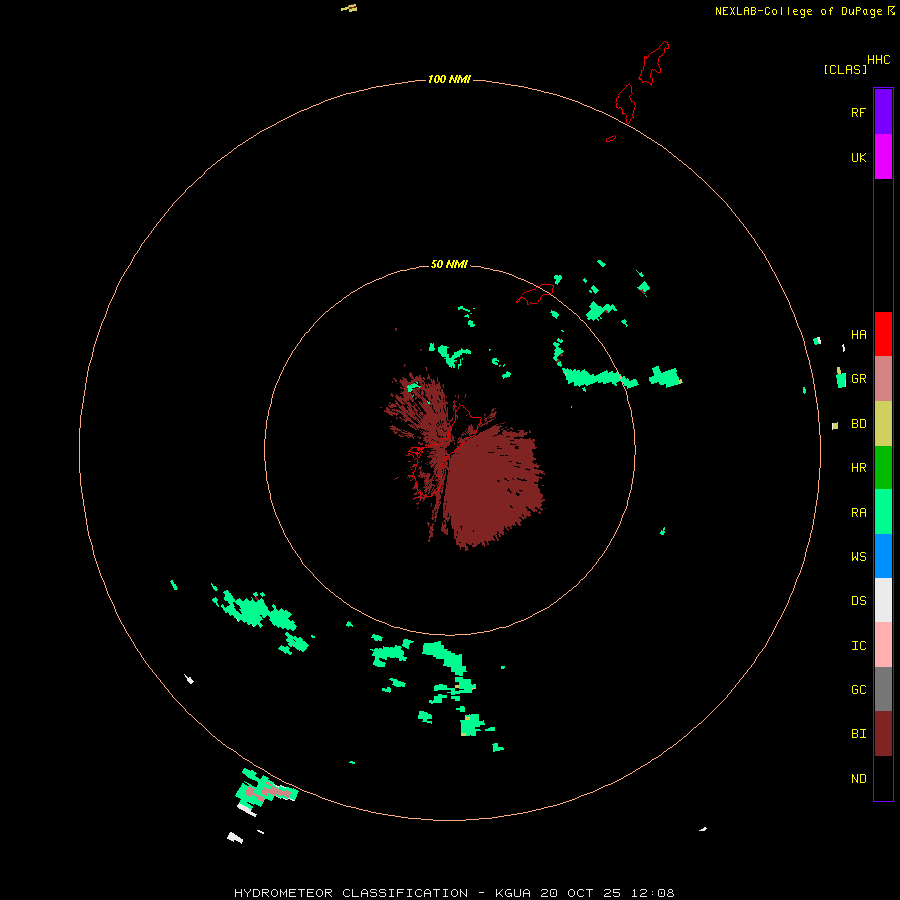Image resolution: width=900 pixels, height=900 pixels.
Task: Click the WS legend label
Action: [x=859, y=556]
